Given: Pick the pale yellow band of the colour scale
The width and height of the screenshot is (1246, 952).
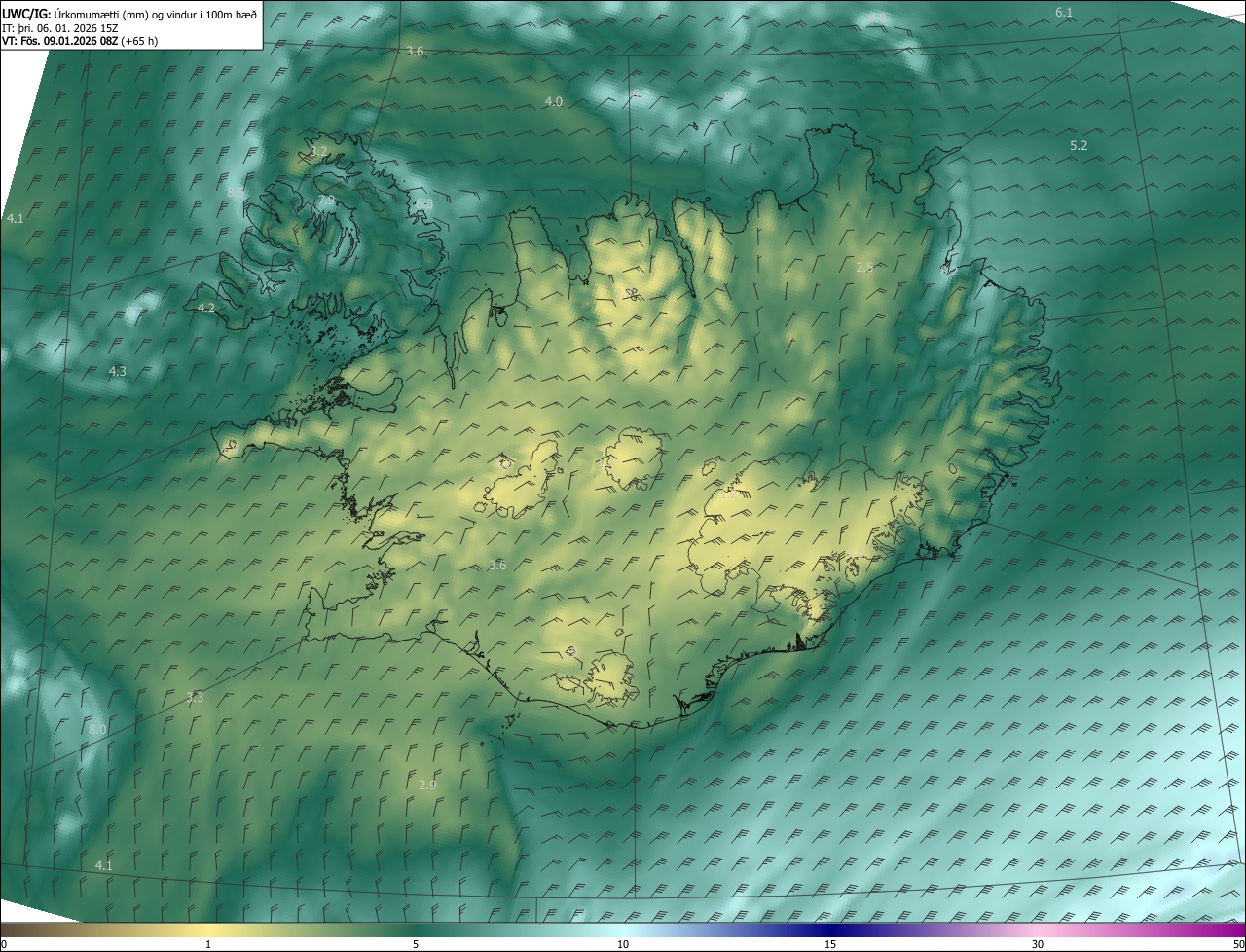Looking at the screenshot, I should 208,930.
